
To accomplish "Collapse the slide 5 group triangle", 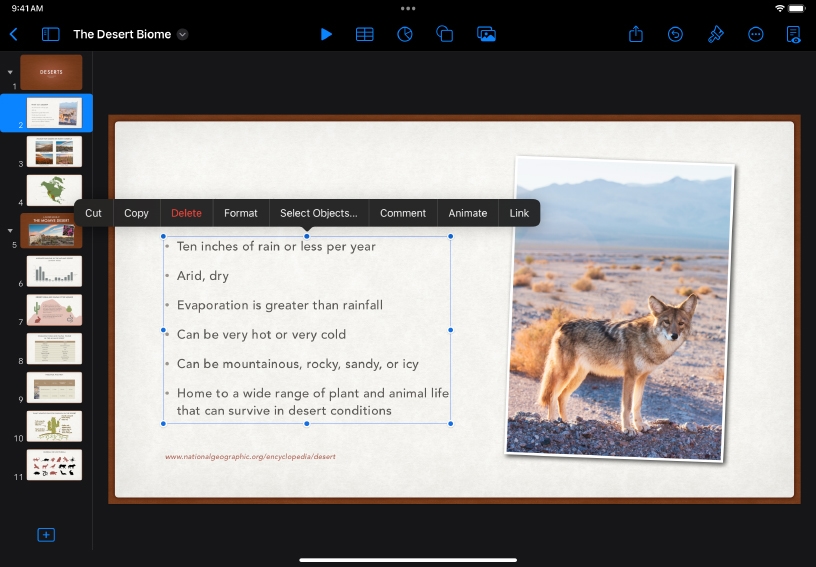I will tap(10, 230).
